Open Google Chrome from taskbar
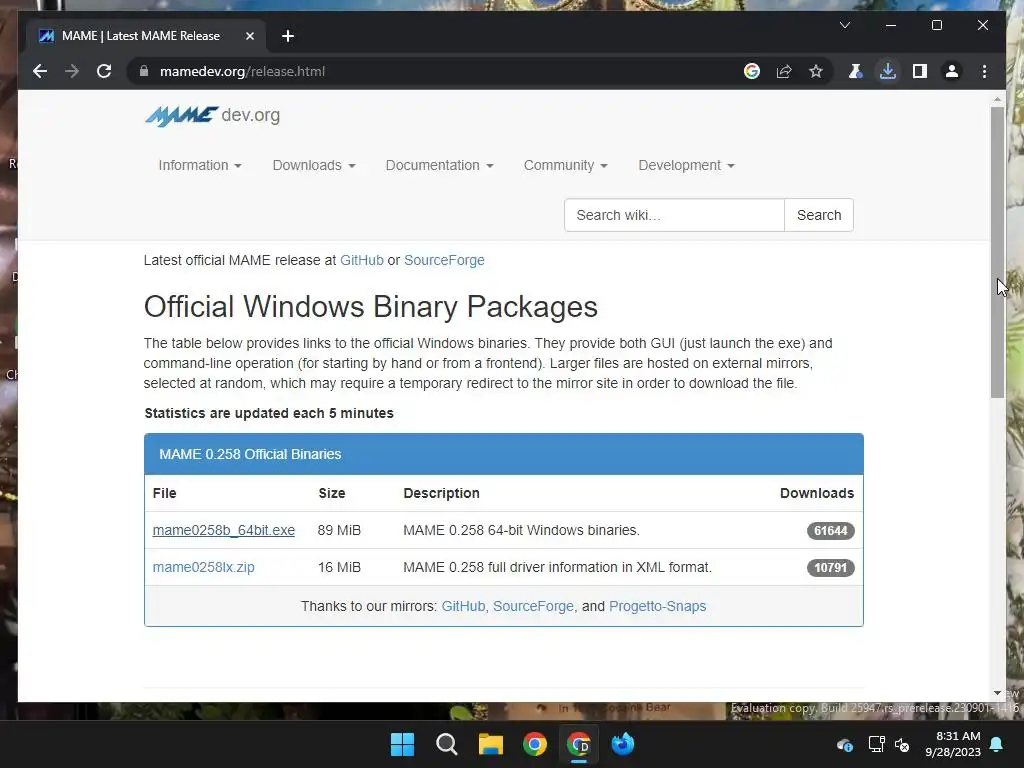Screen dimensions: 1024x768 [535, 744]
